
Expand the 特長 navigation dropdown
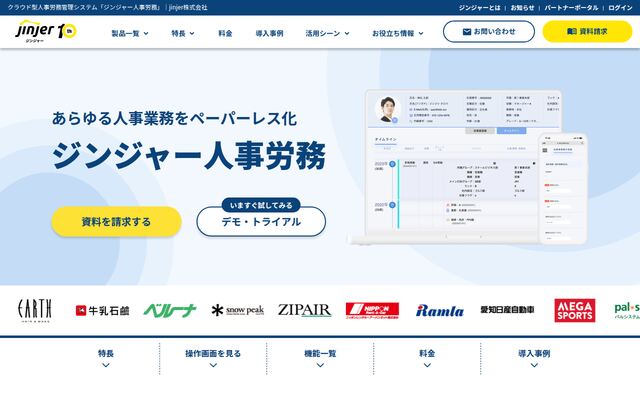pos(182,33)
